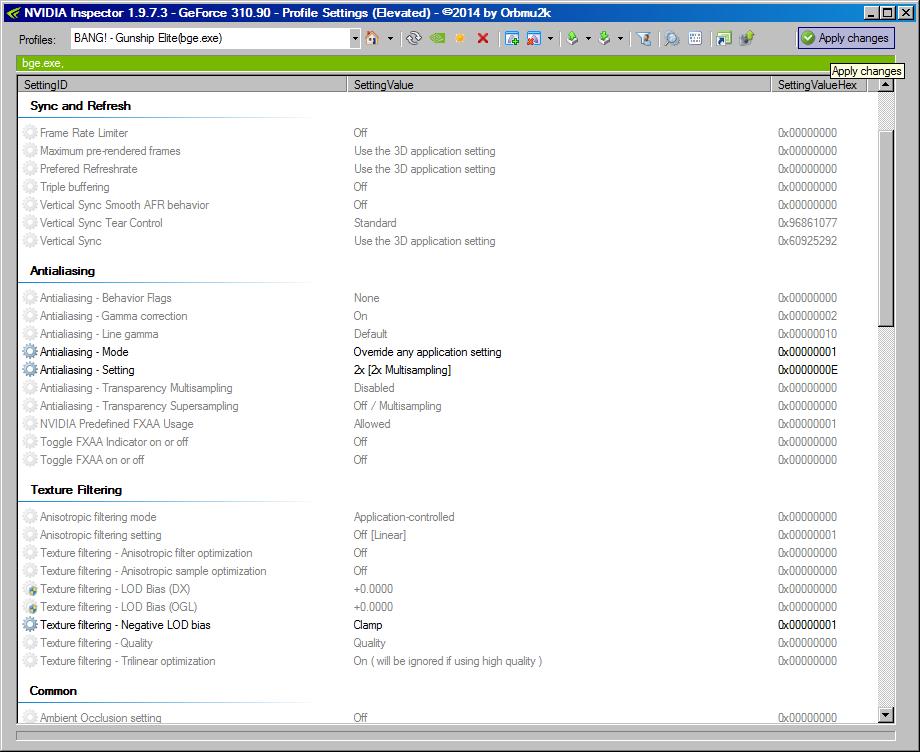This screenshot has height=752, width=920.
Task: Click the 'Off / Multisampling' value
Action: [397, 406]
